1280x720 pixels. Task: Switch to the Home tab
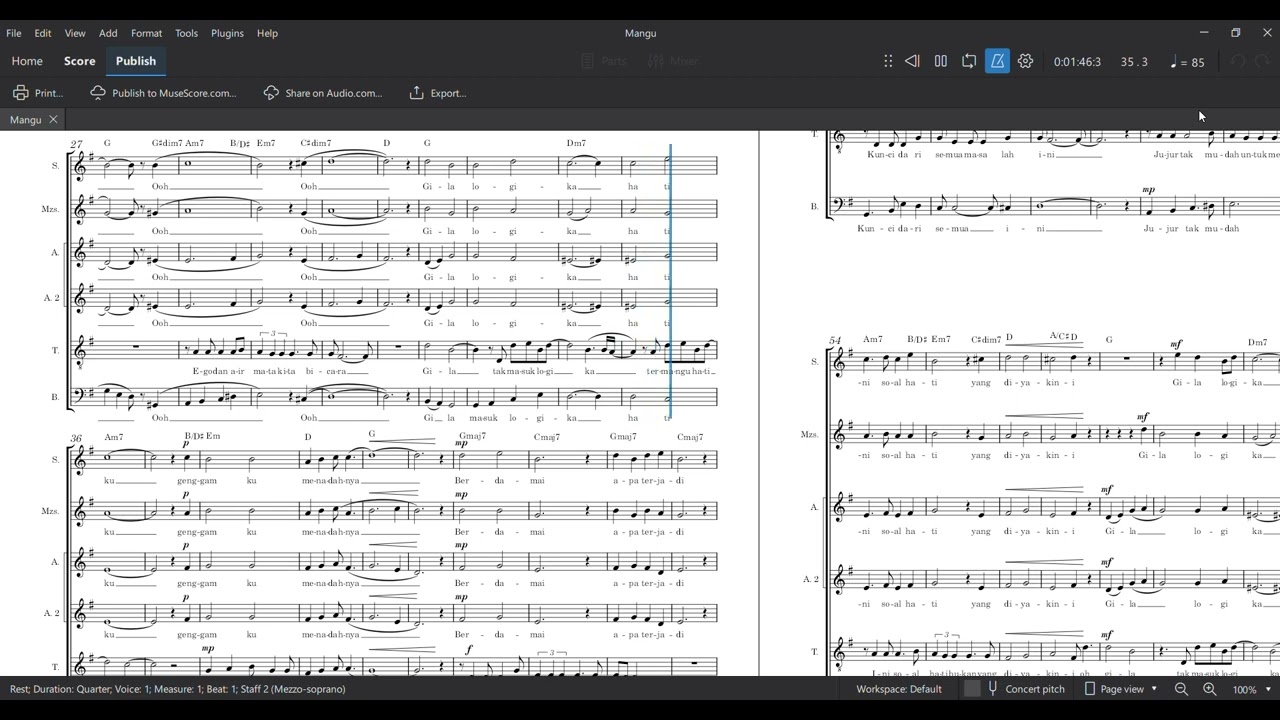(x=27, y=61)
